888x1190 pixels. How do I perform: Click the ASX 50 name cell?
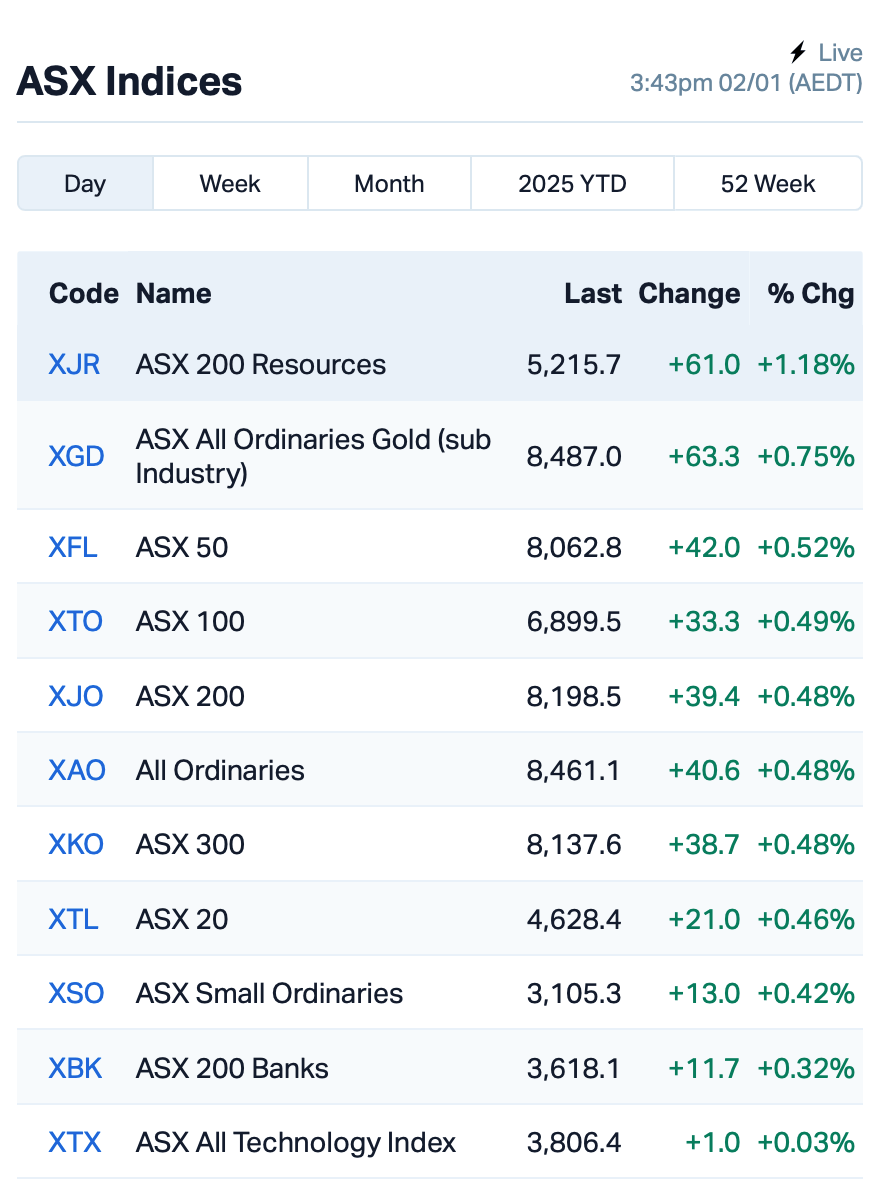pyautogui.click(x=181, y=547)
